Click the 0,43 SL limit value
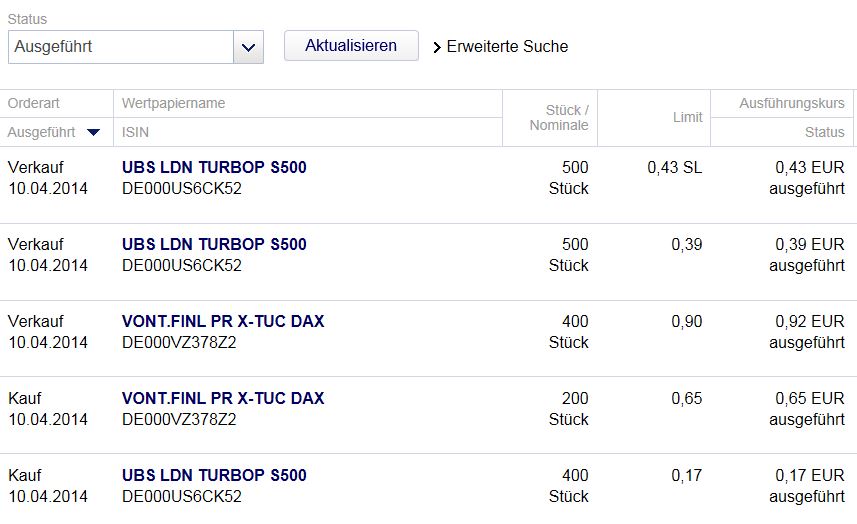The width and height of the screenshot is (857, 524). click(674, 168)
